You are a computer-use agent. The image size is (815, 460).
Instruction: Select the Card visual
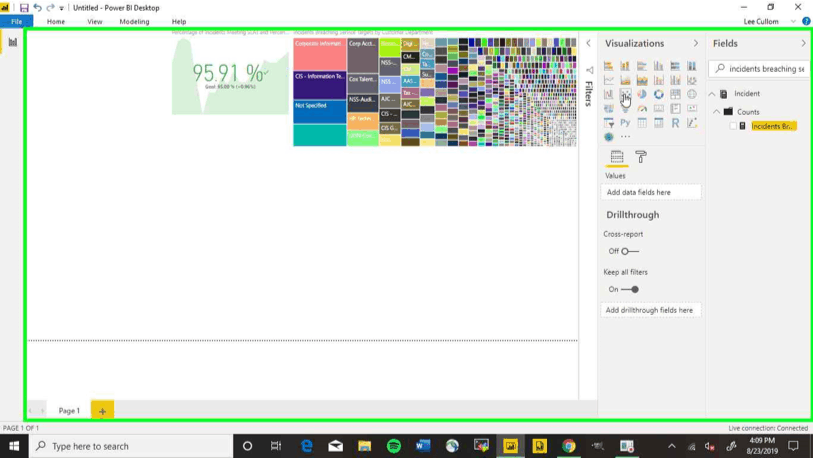659,109
